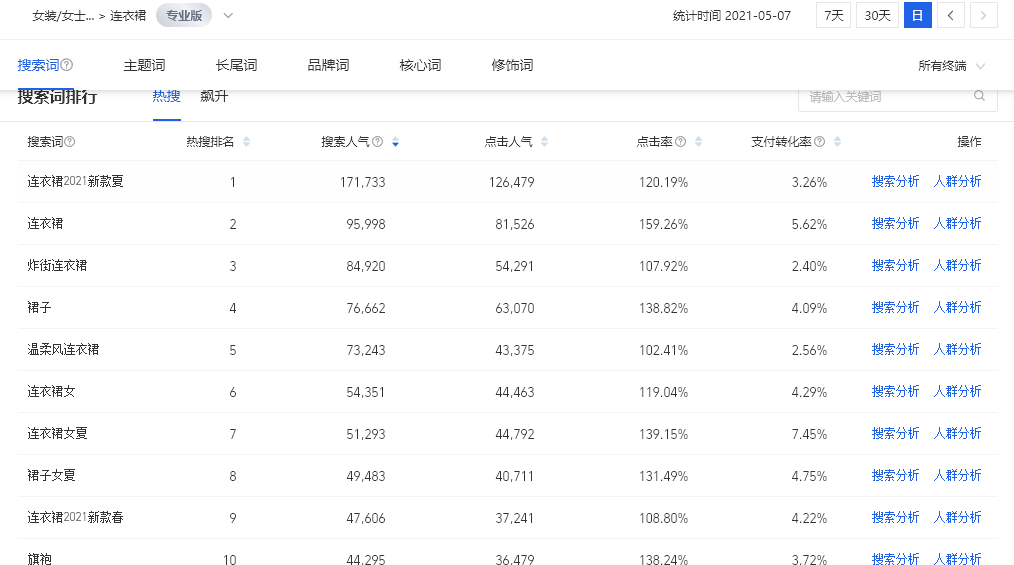Open the 所有终端 terminal dropdown

point(951,66)
